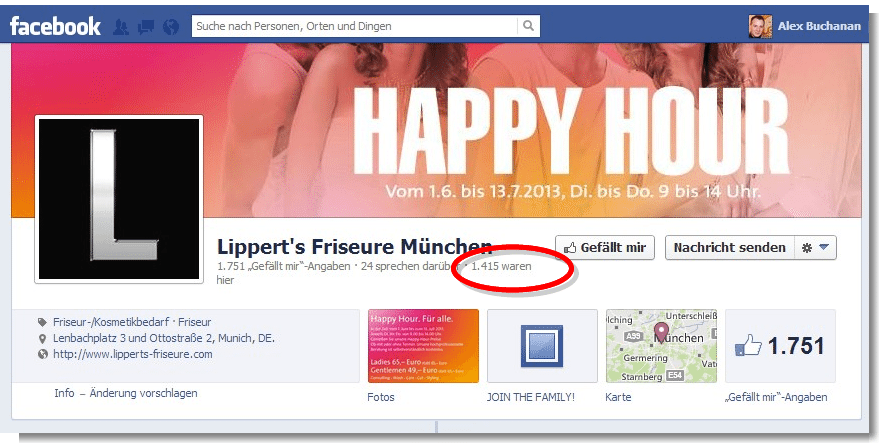Click the category tag icon
The width and height of the screenshot is (879, 443).
point(42,322)
